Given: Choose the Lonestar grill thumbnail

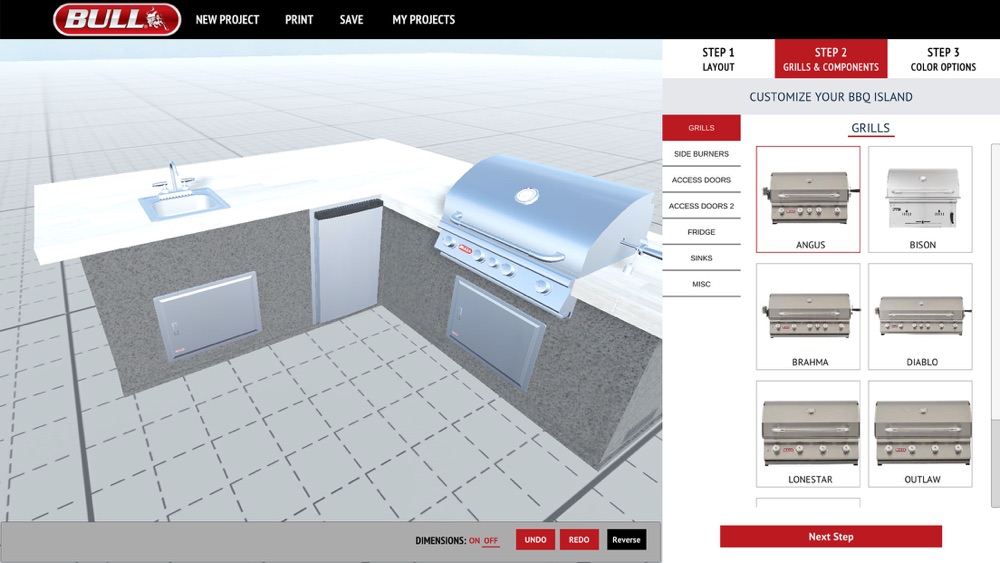Looking at the screenshot, I should click(808, 434).
